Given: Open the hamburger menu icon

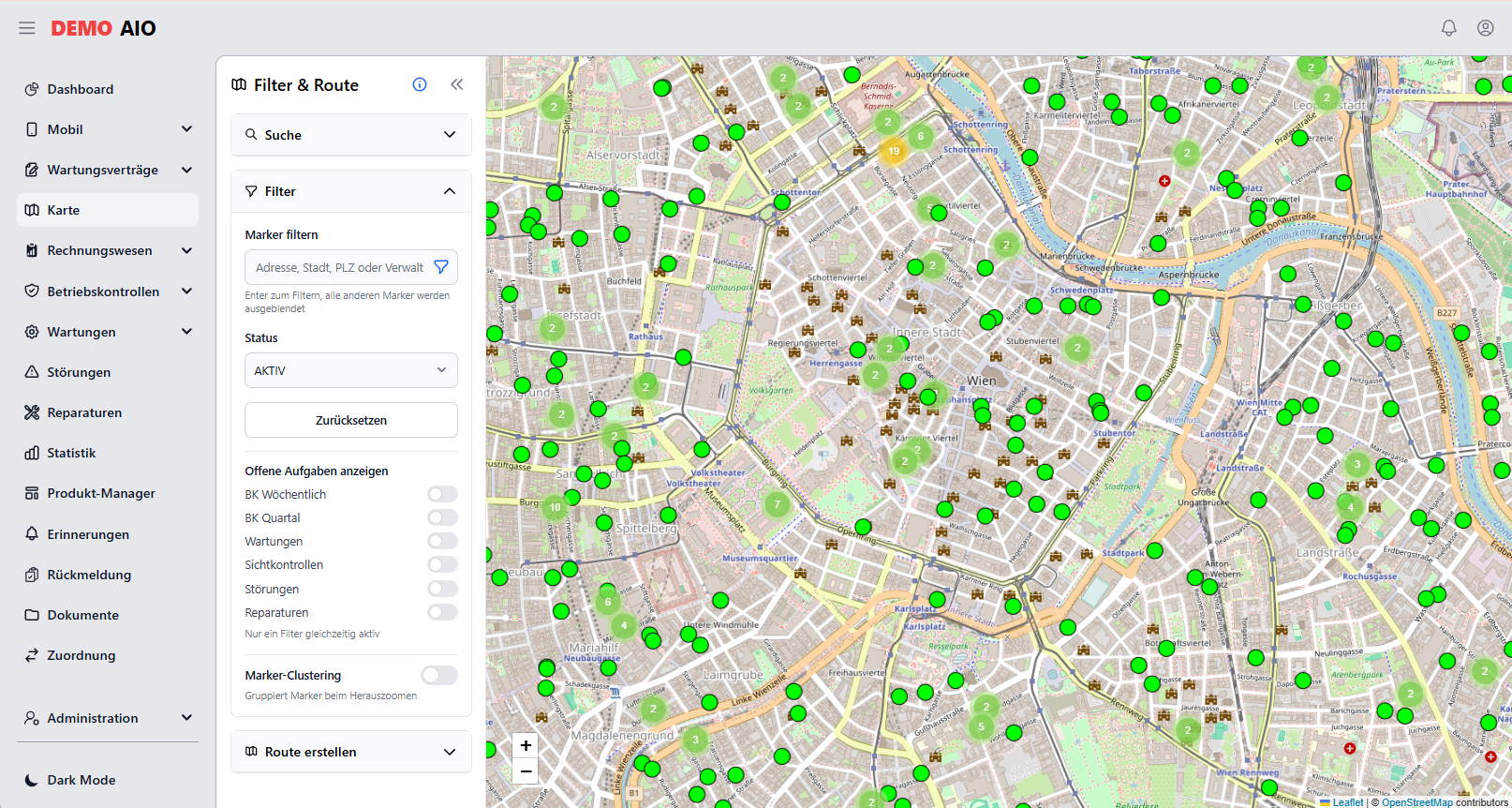Looking at the screenshot, I should click(x=26, y=28).
